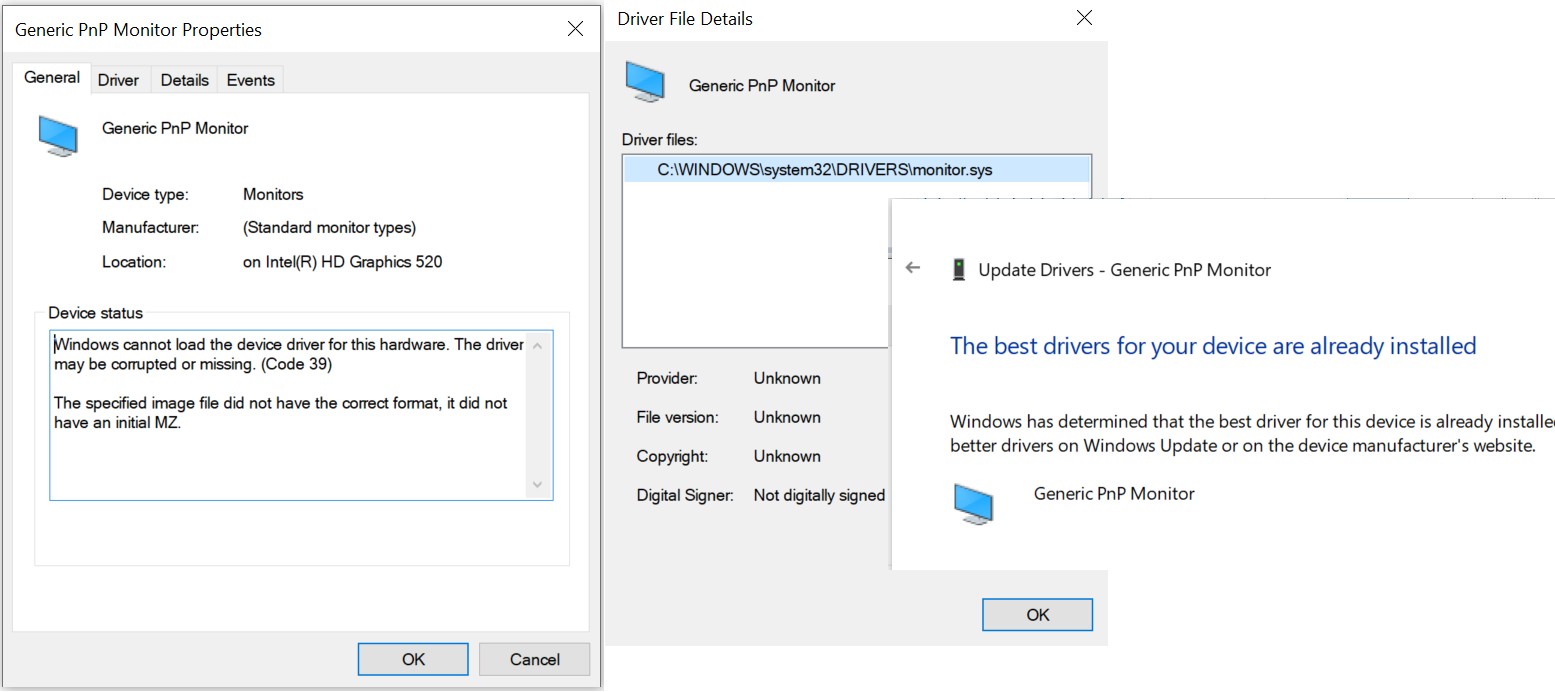Screen dimensions: 1555x692
Task: Switch to the General tab
Action: tap(52, 78)
